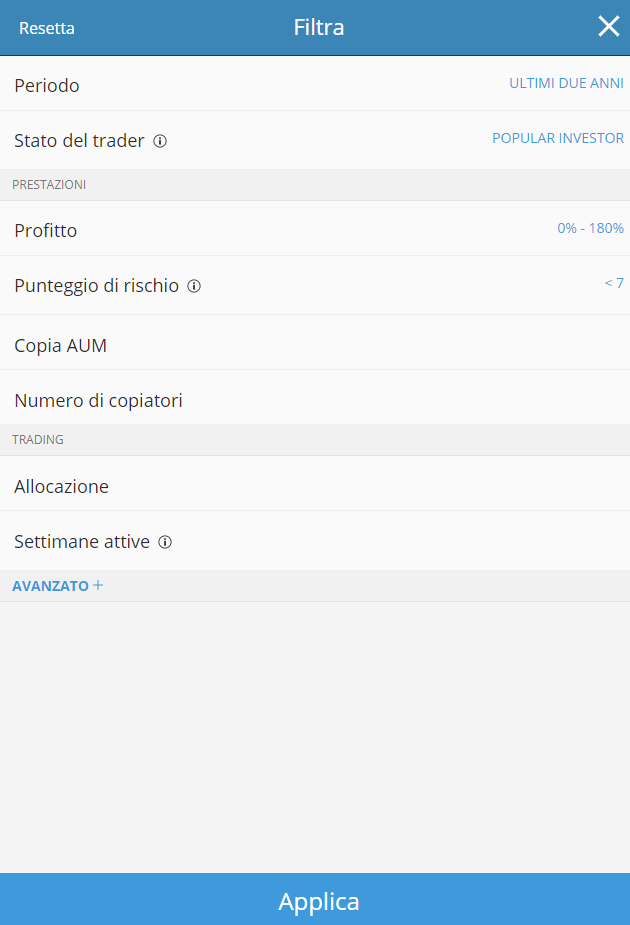Open the Settimane attive filter row
This screenshot has height=925, width=630.
[x=315, y=541]
